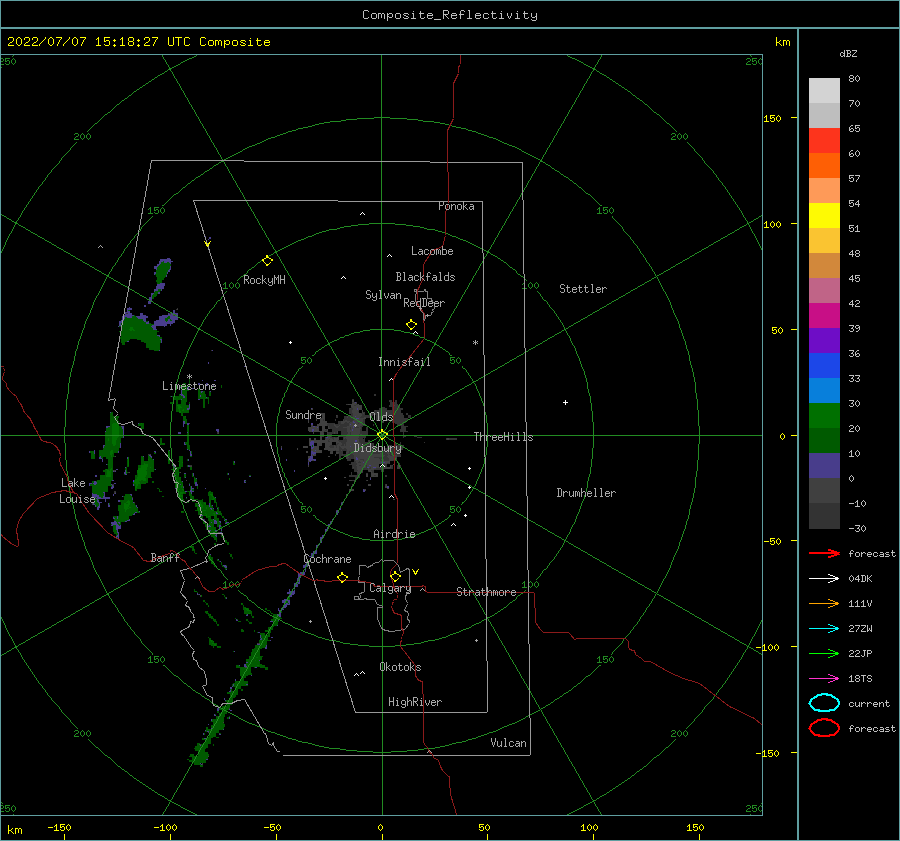Click the red forecast arrow legend icon
The width and height of the screenshot is (900, 841).
coord(824,553)
